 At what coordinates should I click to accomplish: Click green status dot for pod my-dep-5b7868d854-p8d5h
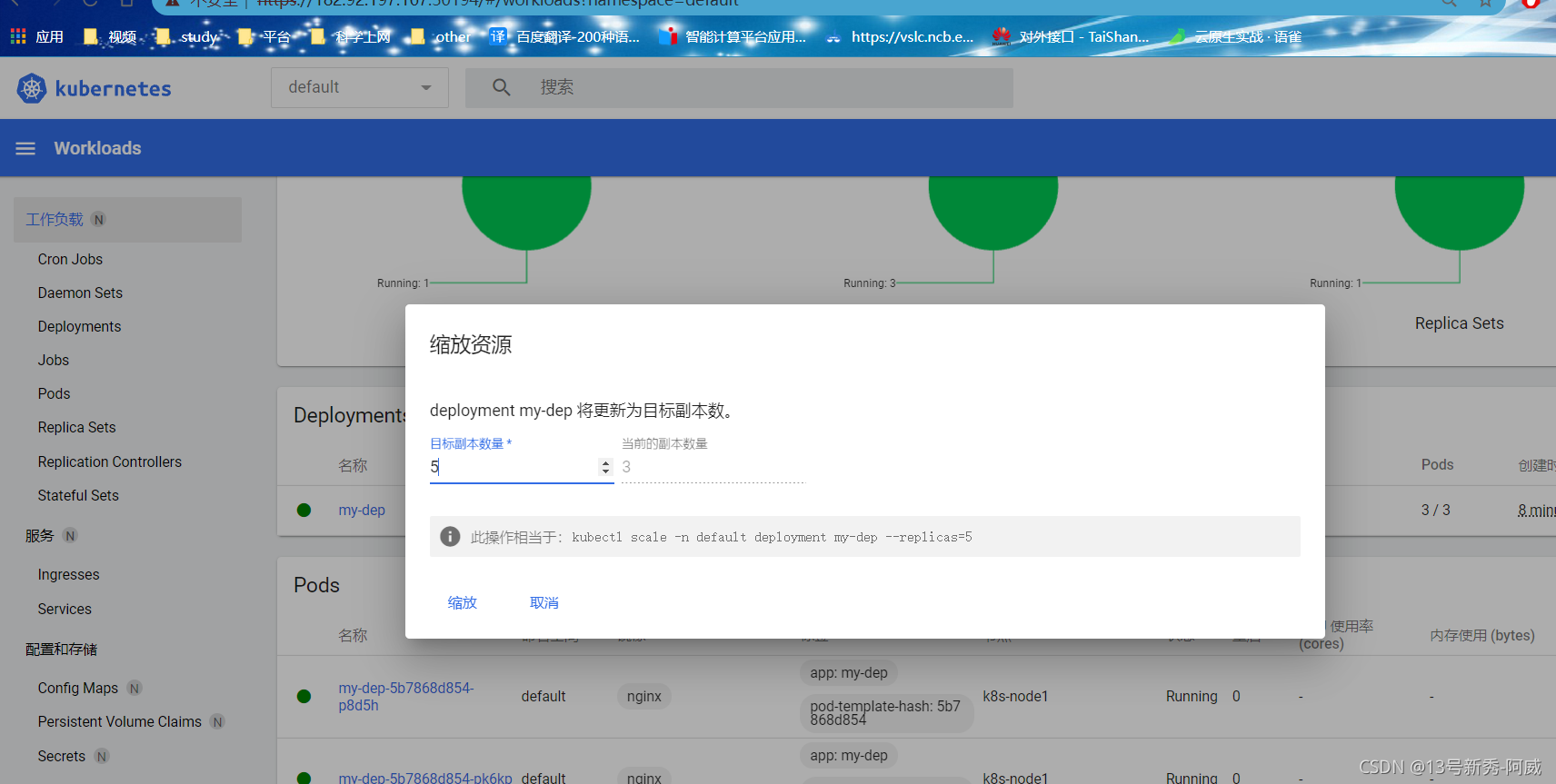pyautogui.click(x=304, y=697)
